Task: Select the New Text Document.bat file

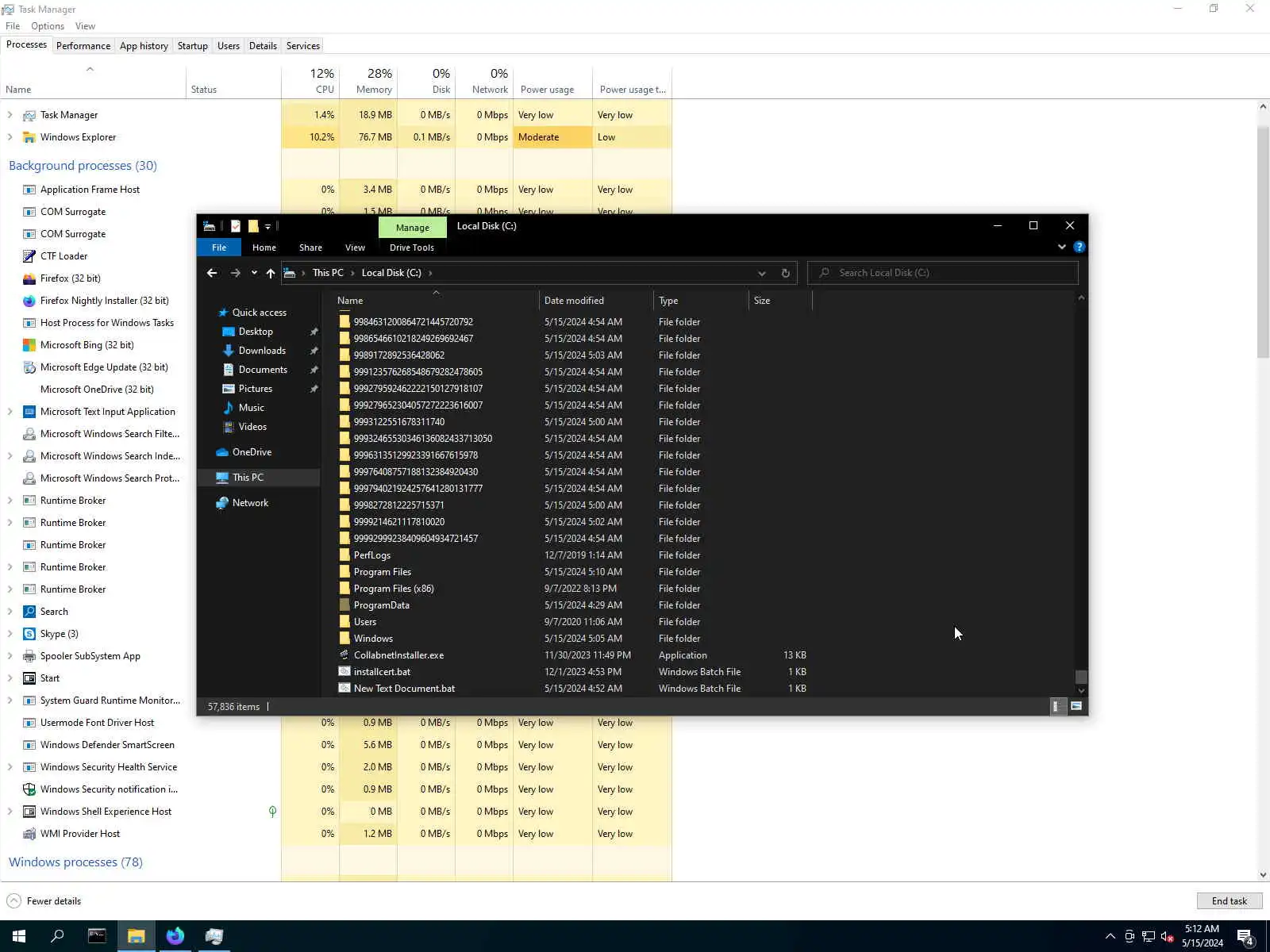Action: [404, 689]
